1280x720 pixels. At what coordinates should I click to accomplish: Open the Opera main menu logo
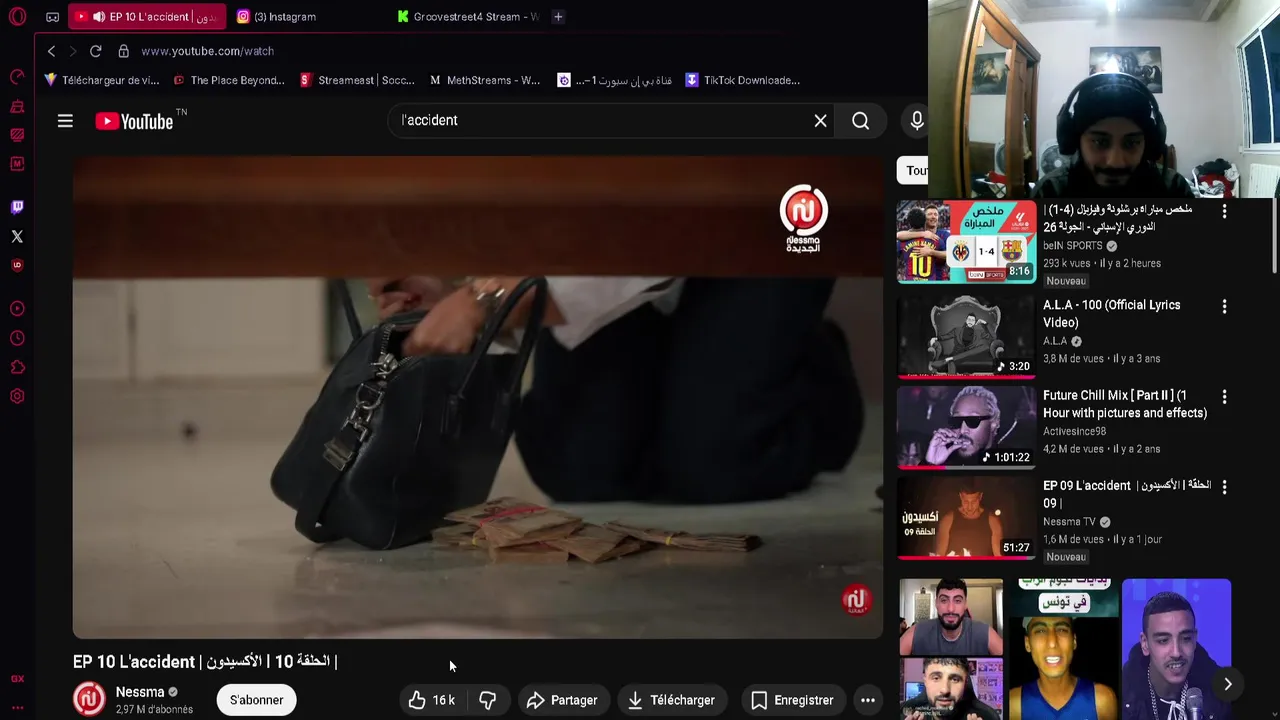[x=17, y=17]
